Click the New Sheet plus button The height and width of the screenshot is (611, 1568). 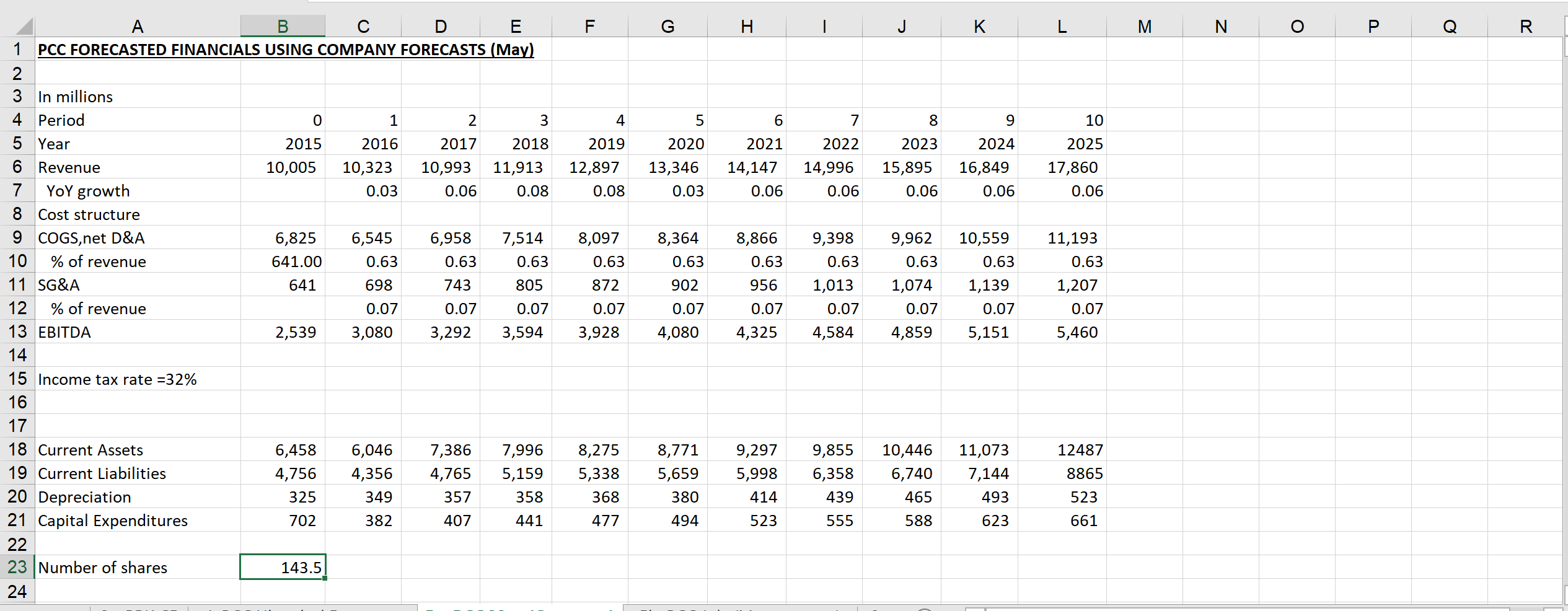[x=924, y=609]
